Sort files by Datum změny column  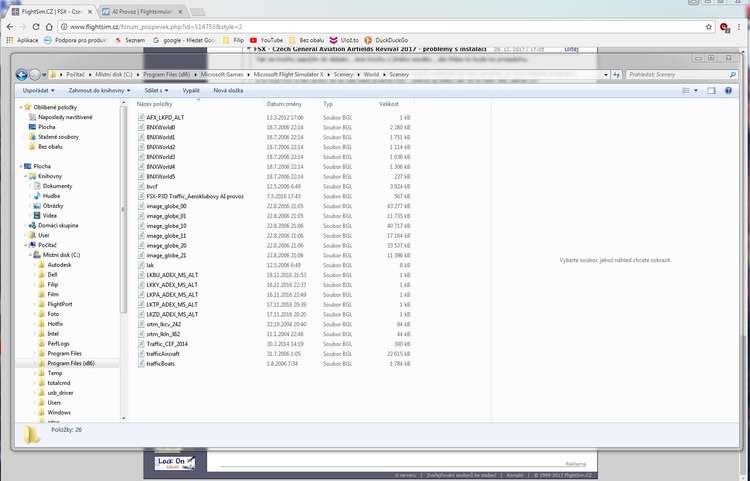point(284,104)
